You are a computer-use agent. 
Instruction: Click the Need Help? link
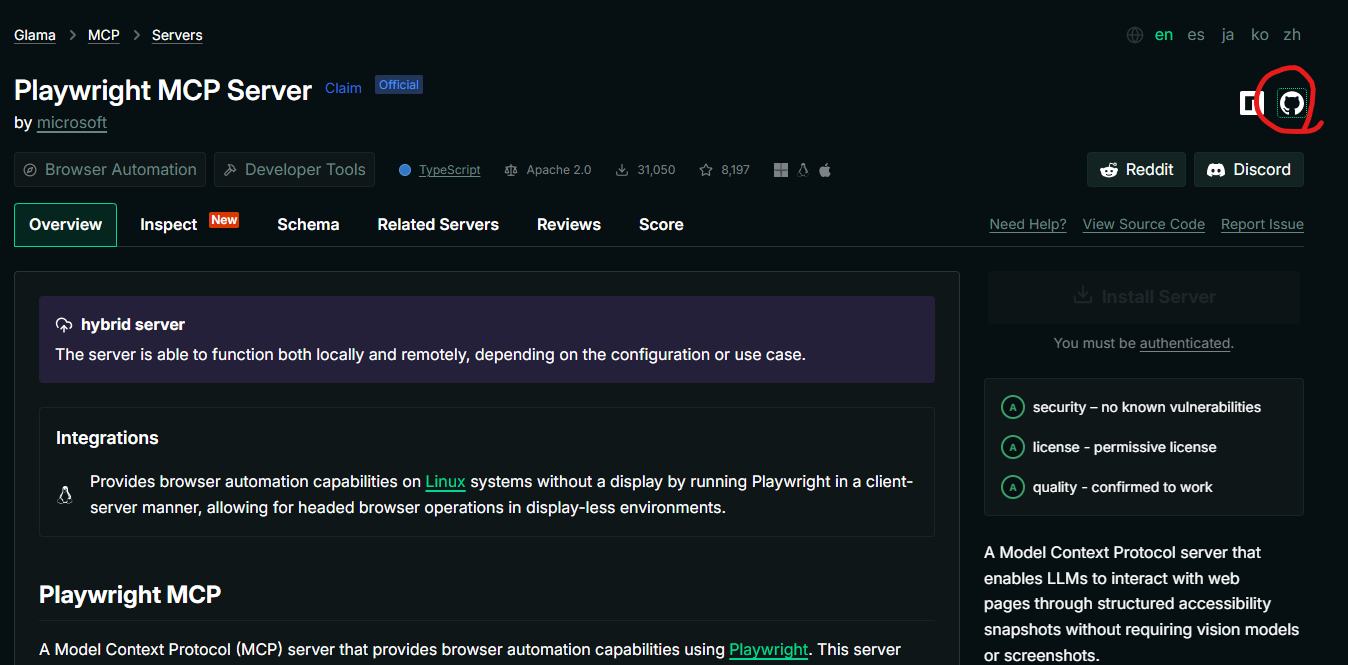click(1028, 225)
